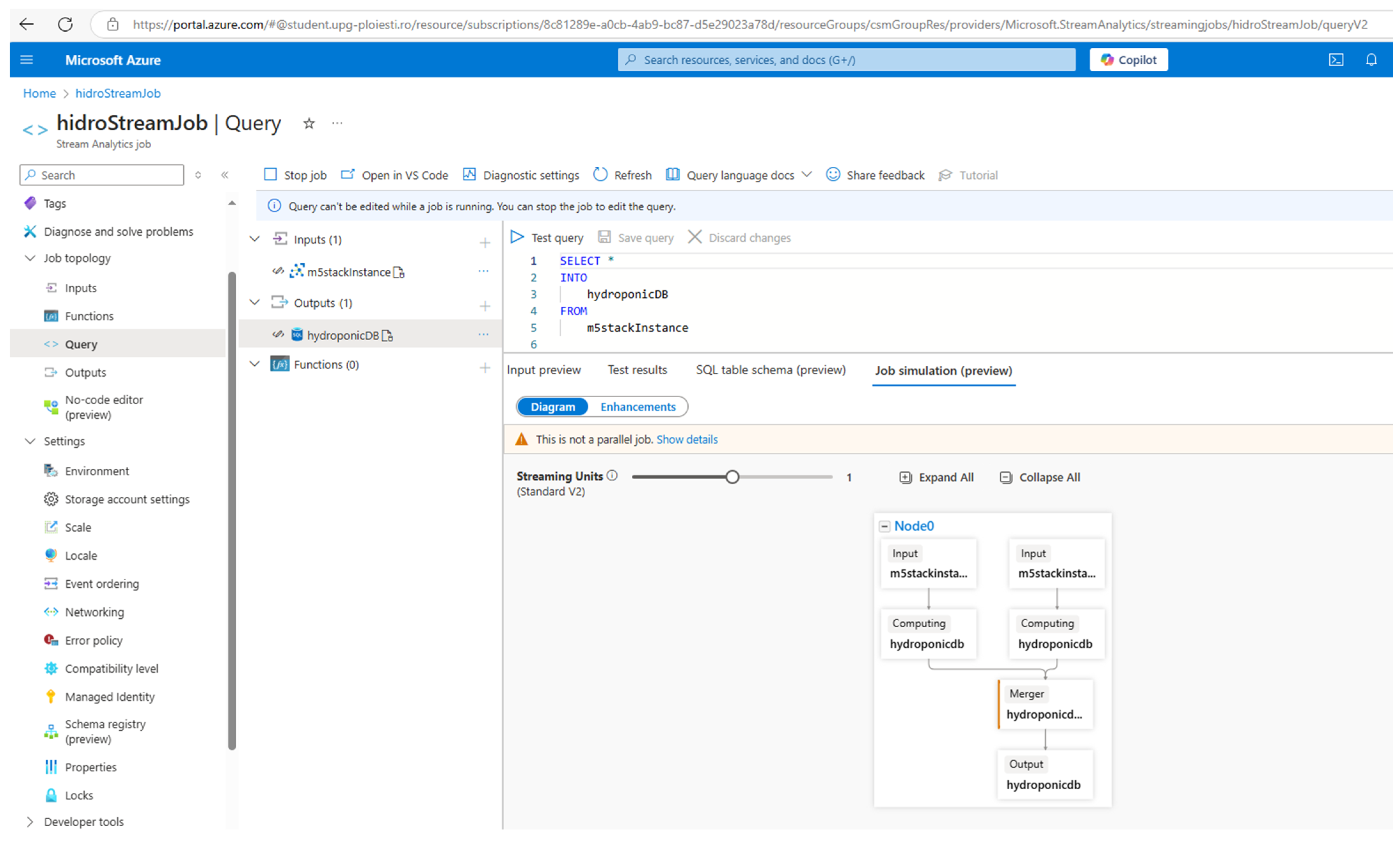Image resolution: width=1400 pixels, height=842 pixels.
Task: Run Test query play icon
Action: 517,237
